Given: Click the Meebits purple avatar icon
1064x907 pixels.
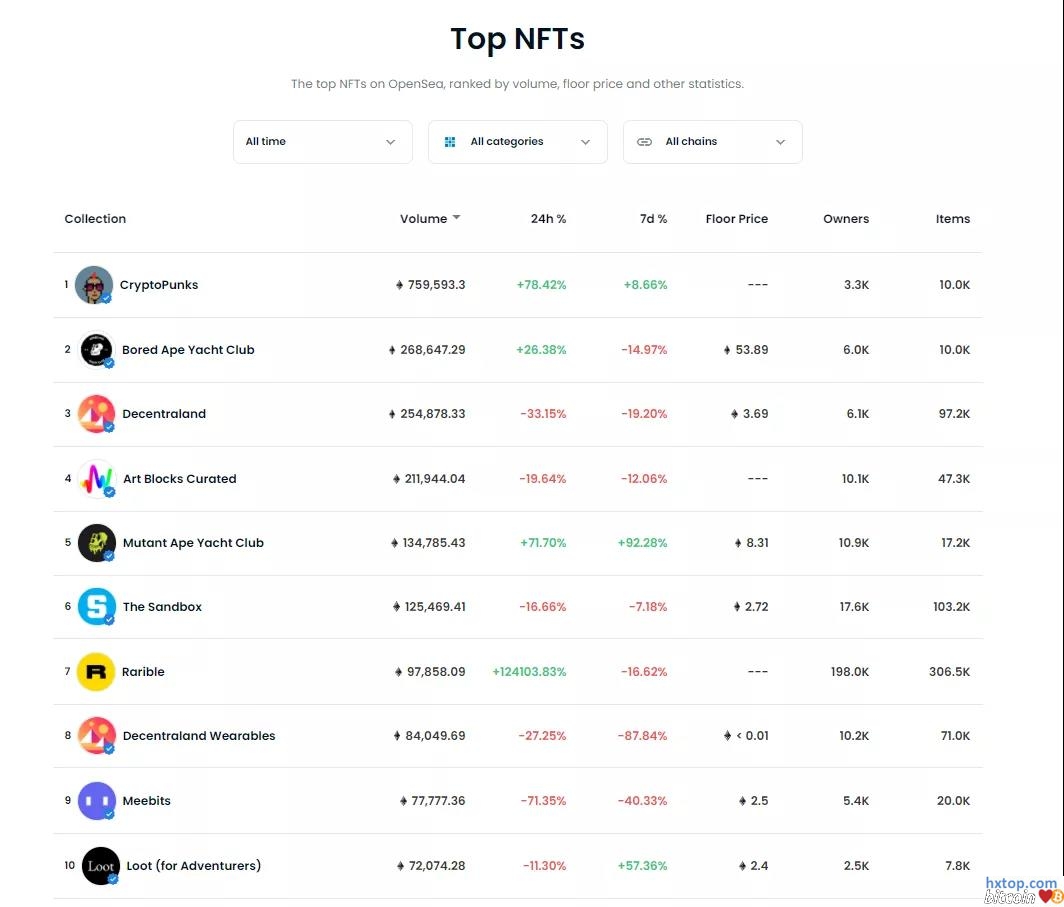Looking at the screenshot, I should [x=96, y=801].
